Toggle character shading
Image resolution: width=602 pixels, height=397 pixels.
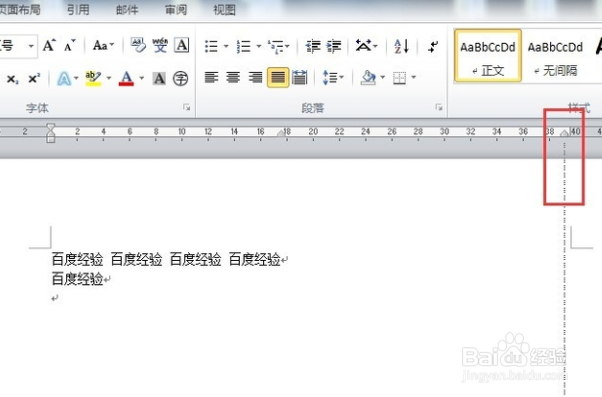point(159,78)
